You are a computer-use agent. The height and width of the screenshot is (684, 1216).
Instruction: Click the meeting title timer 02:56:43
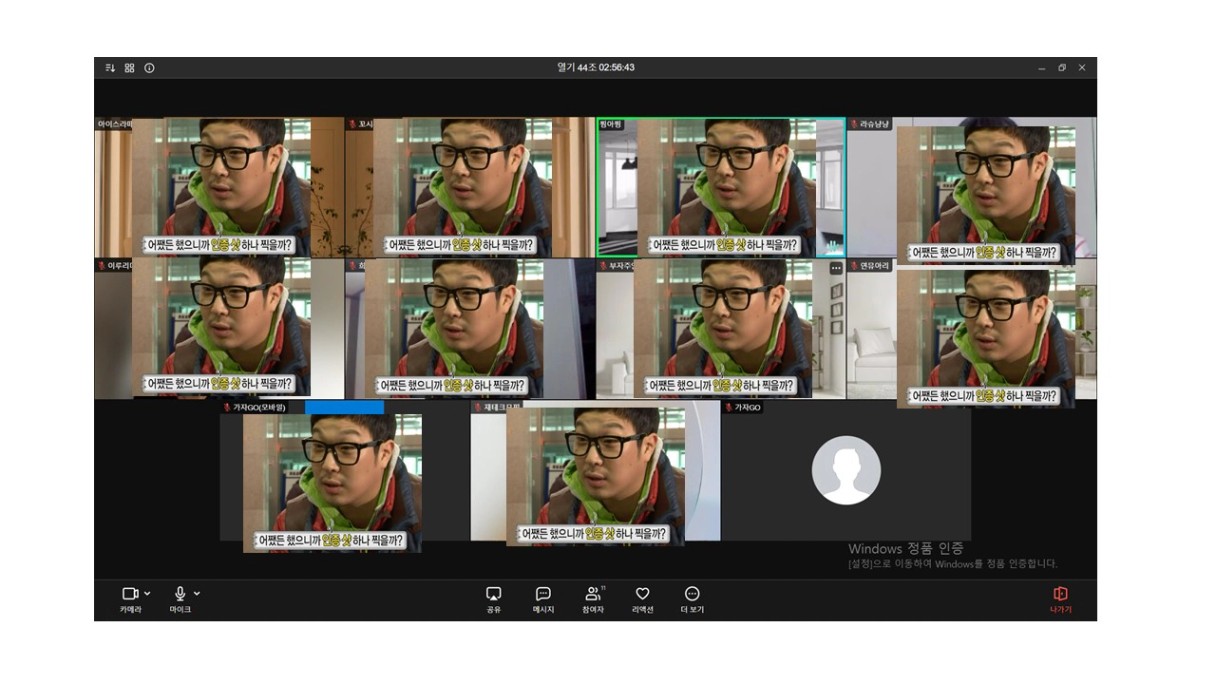[x=616, y=68]
